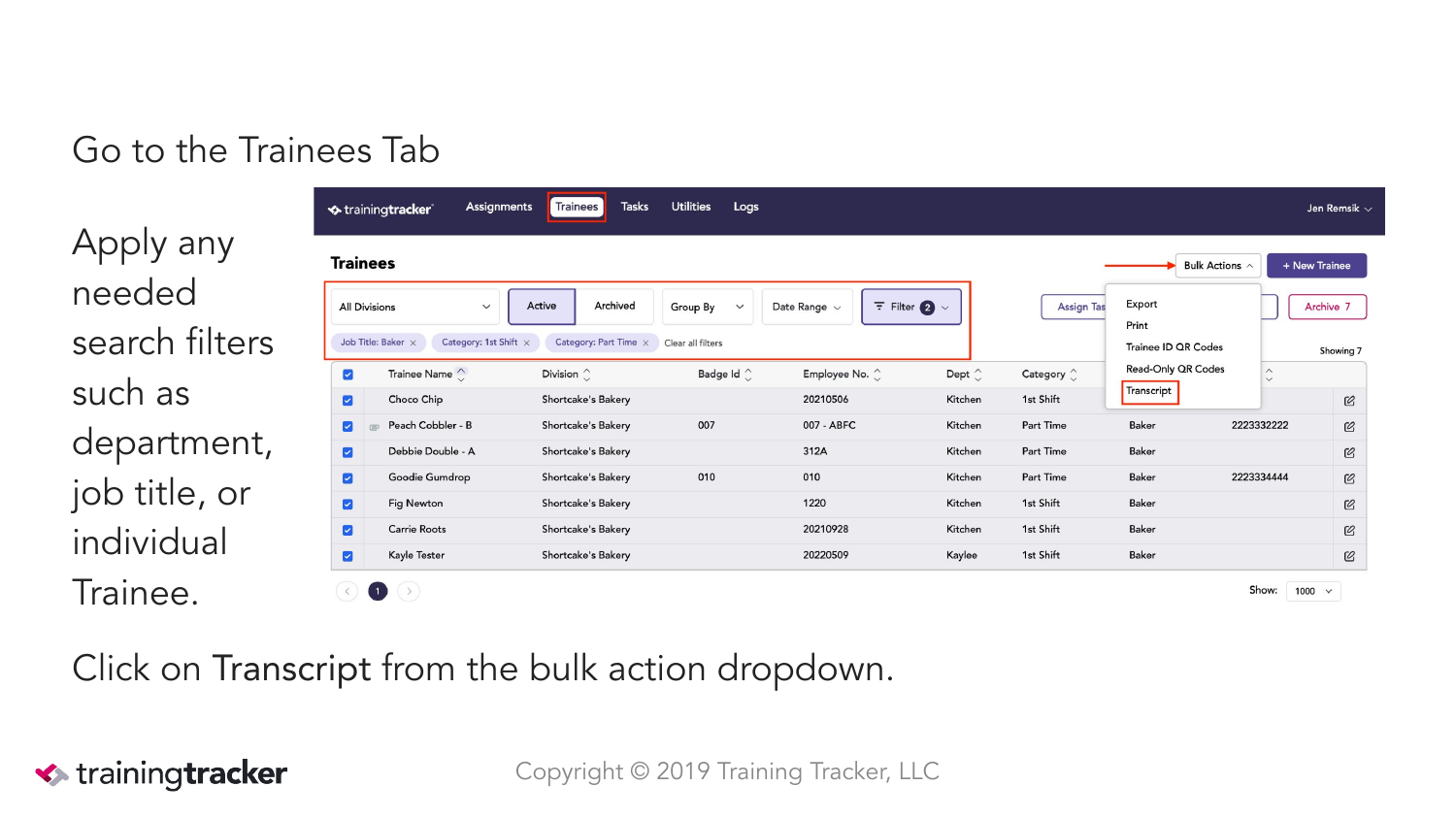Open the Utilities tab
1456x819 pixels.
[691, 207]
